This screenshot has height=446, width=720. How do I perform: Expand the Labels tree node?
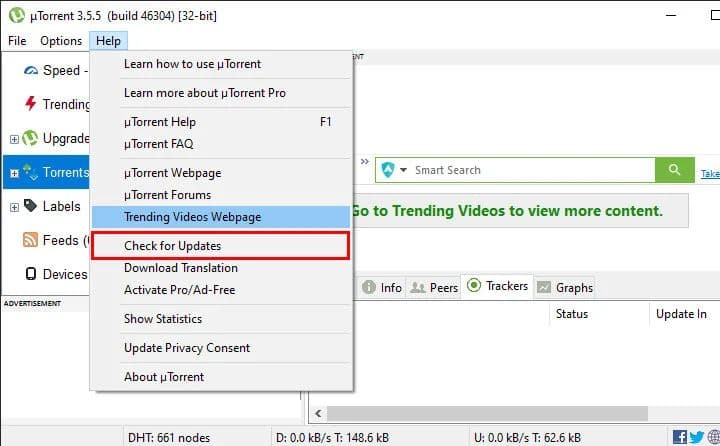[14, 207]
